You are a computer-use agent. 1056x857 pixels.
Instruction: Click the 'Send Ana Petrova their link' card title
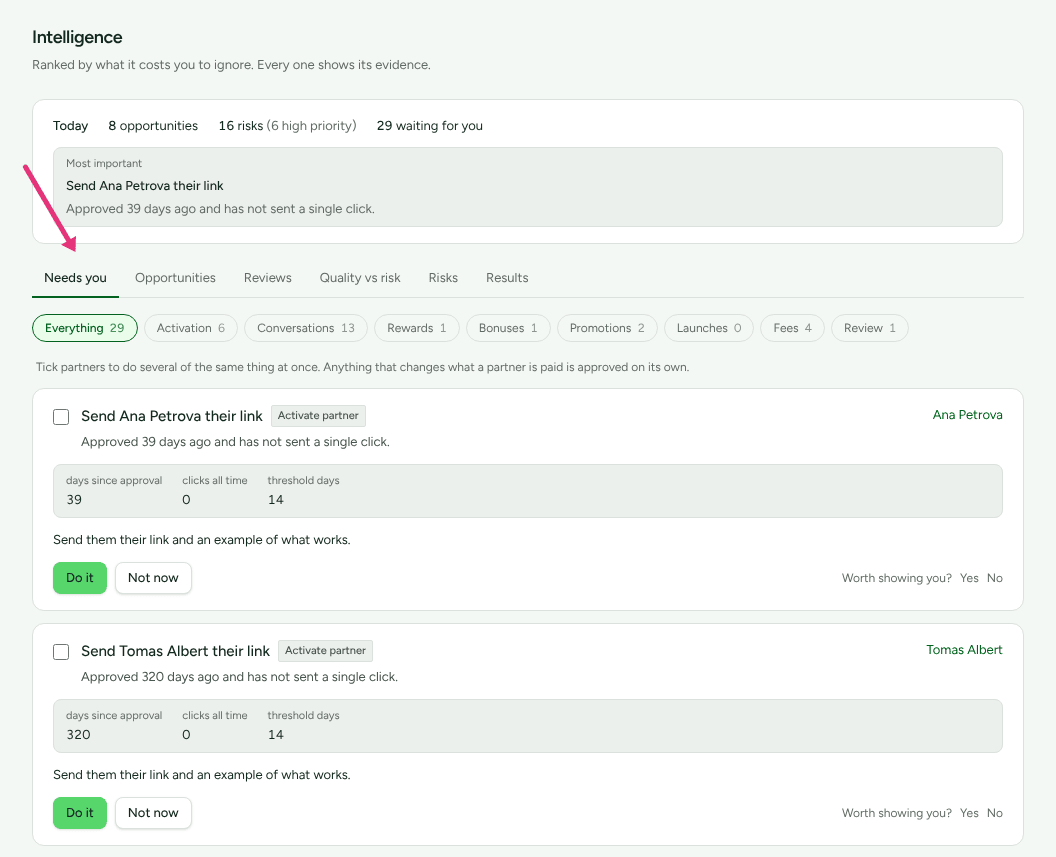coord(172,416)
